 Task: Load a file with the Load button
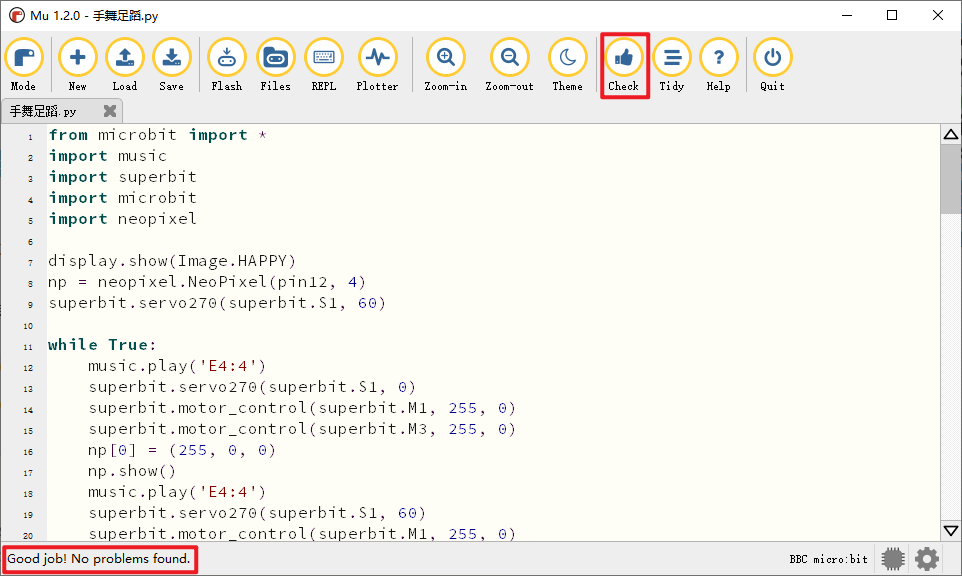click(125, 64)
